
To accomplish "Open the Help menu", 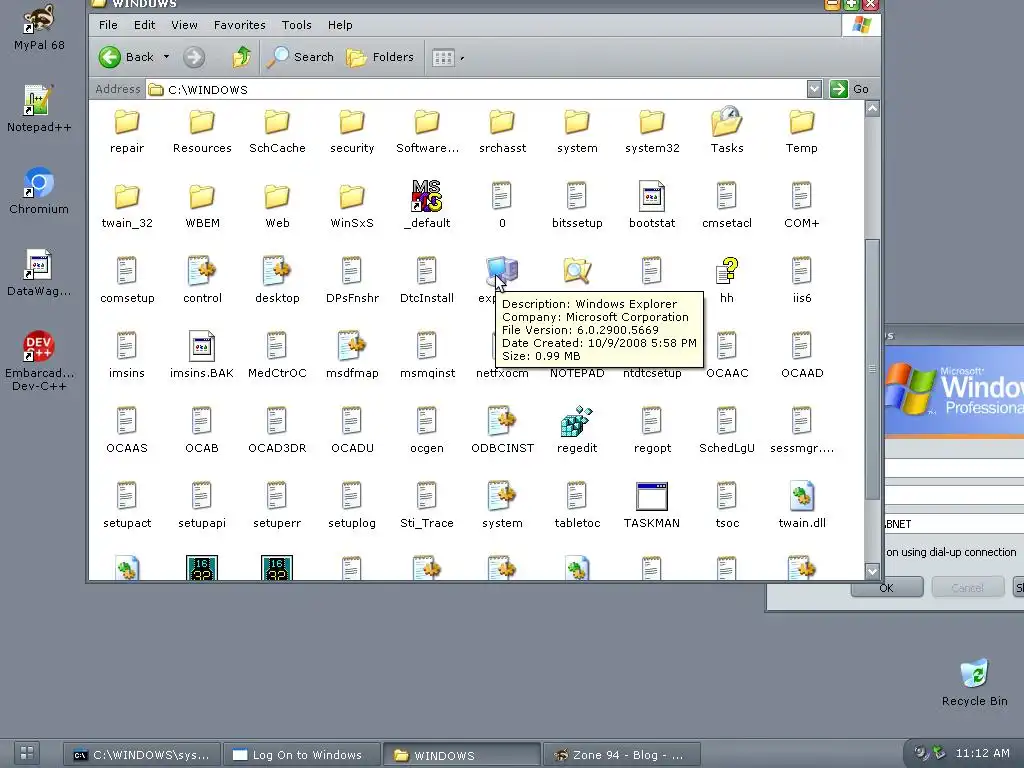I will 340,25.
